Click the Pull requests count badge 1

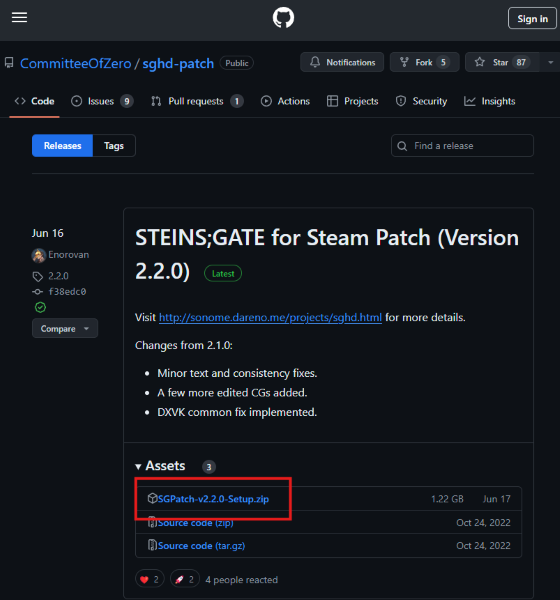[237, 101]
